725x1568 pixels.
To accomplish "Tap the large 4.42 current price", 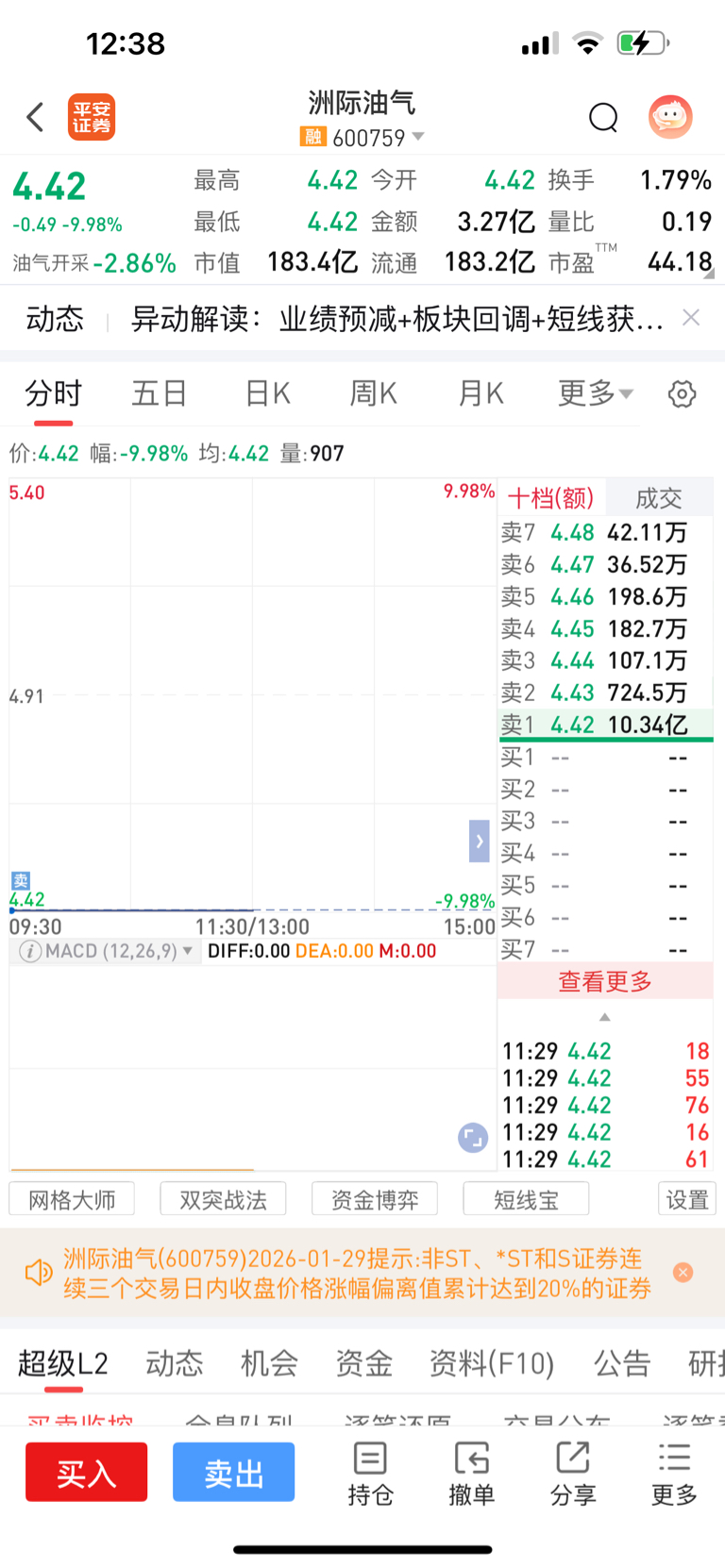I will click(49, 186).
